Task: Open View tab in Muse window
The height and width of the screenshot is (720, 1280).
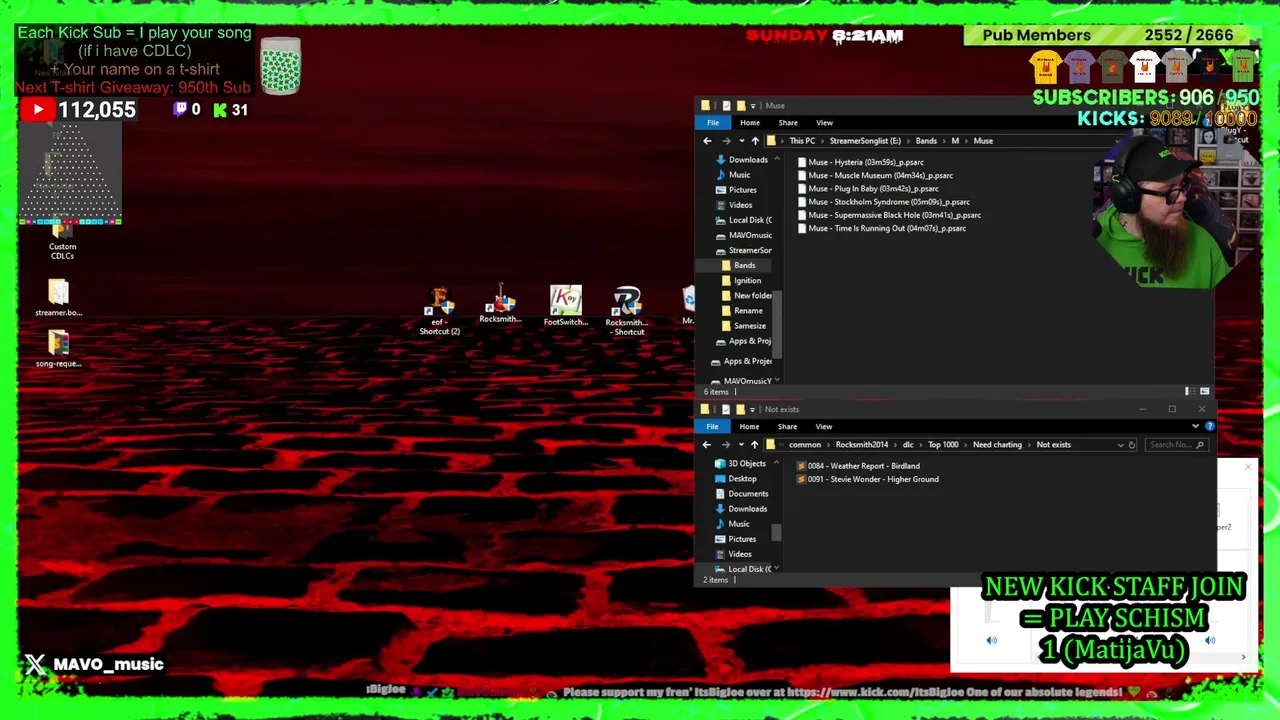Action: tap(824, 123)
